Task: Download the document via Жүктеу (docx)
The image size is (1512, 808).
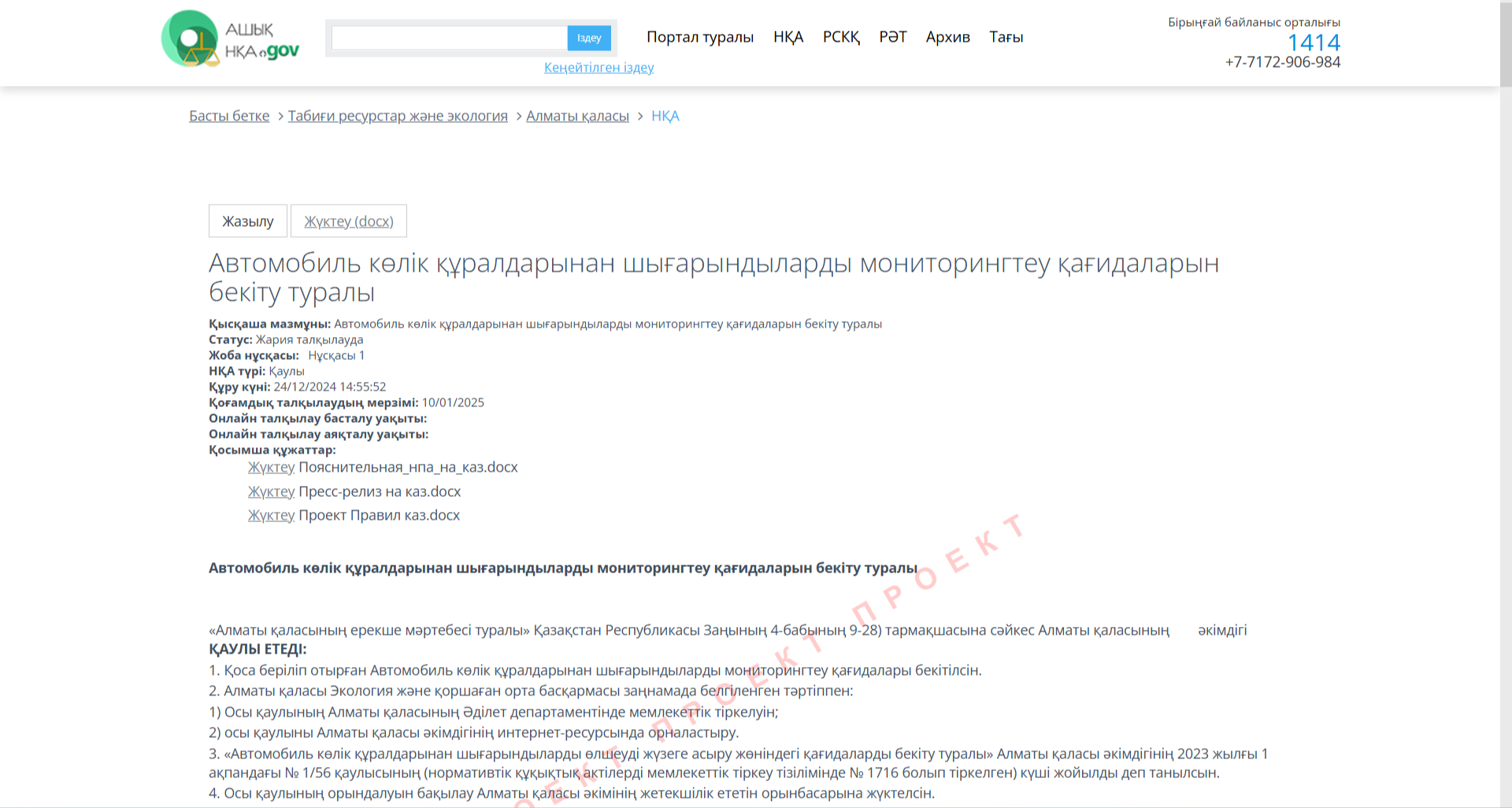Action: (x=349, y=221)
